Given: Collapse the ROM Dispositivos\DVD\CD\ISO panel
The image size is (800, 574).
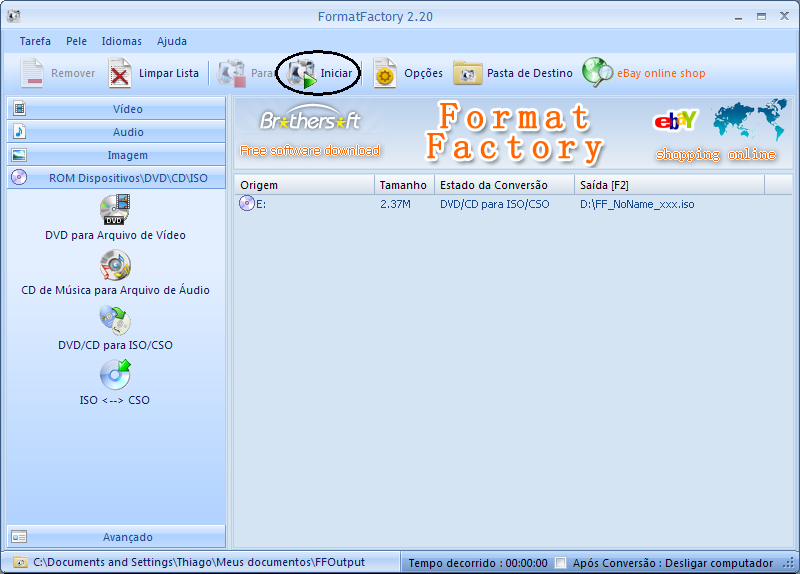Looking at the screenshot, I should coord(116,178).
